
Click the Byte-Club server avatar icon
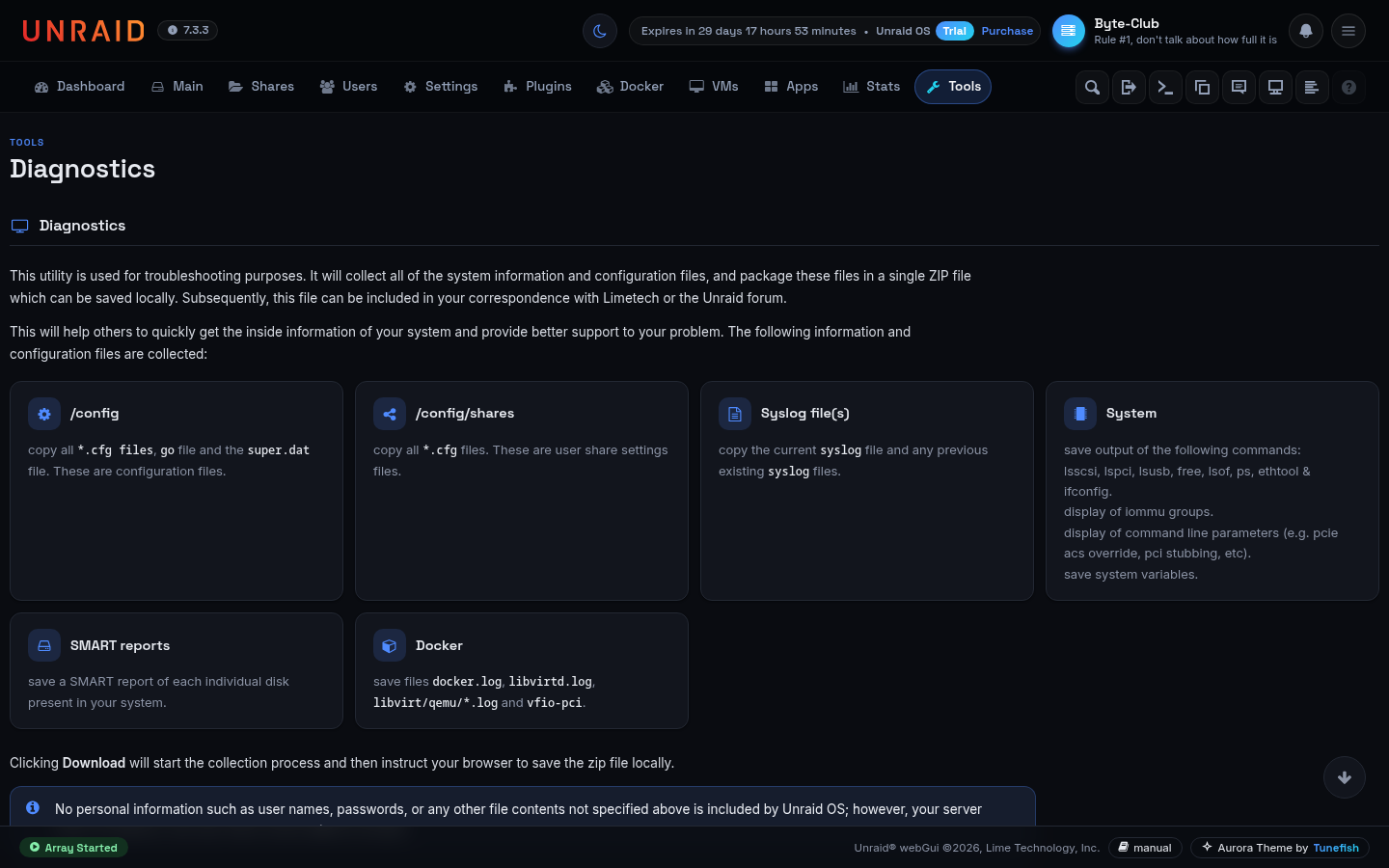1069,31
